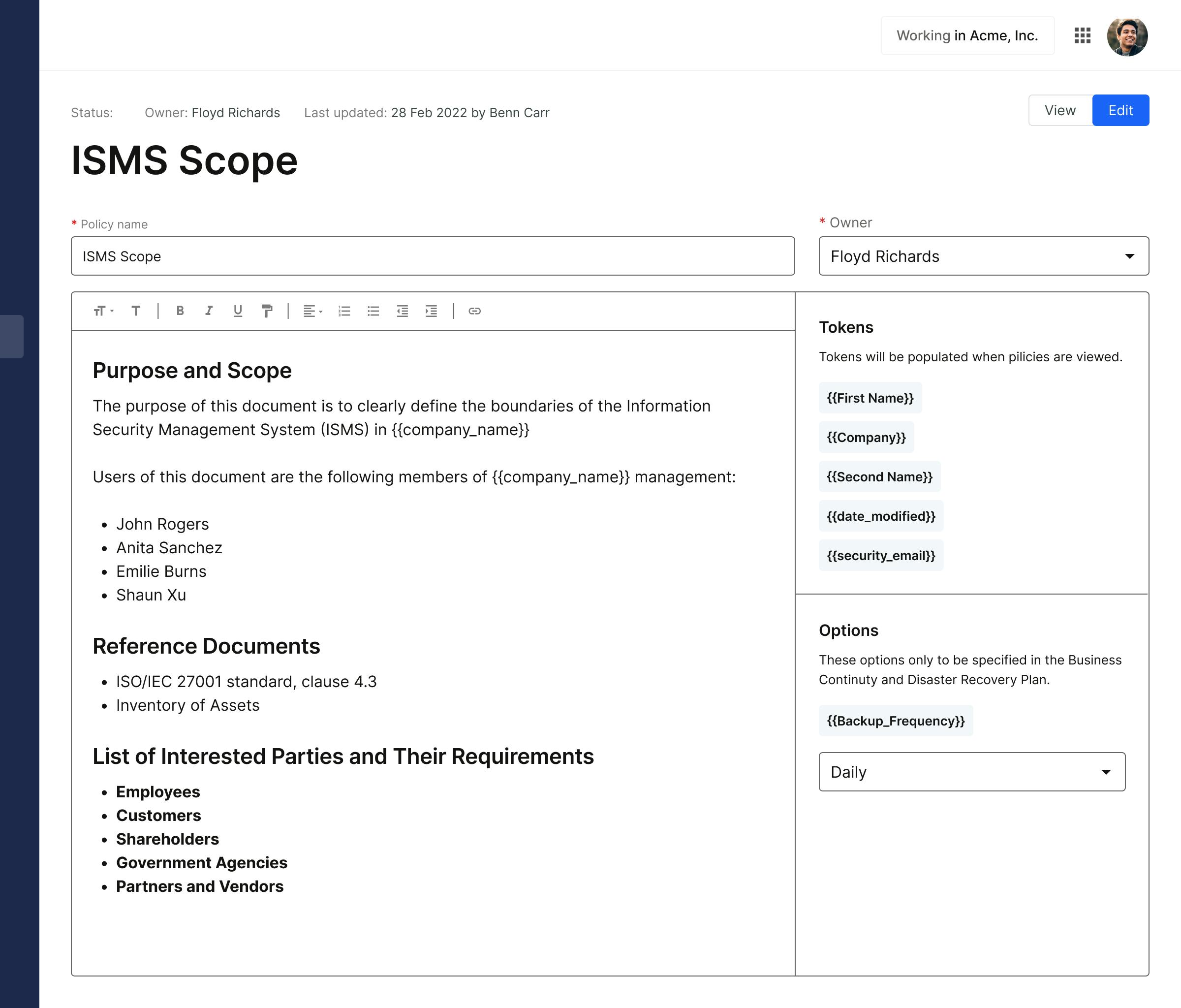Image resolution: width=1181 pixels, height=1008 pixels.
Task: Click the single T text style icon
Action: pos(136,311)
